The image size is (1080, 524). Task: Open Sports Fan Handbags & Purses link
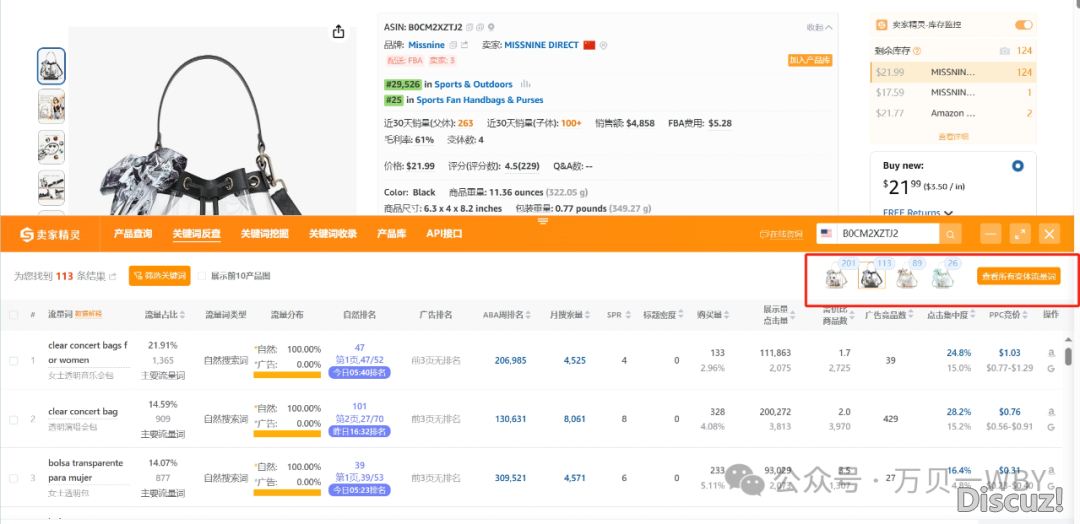[479, 100]
